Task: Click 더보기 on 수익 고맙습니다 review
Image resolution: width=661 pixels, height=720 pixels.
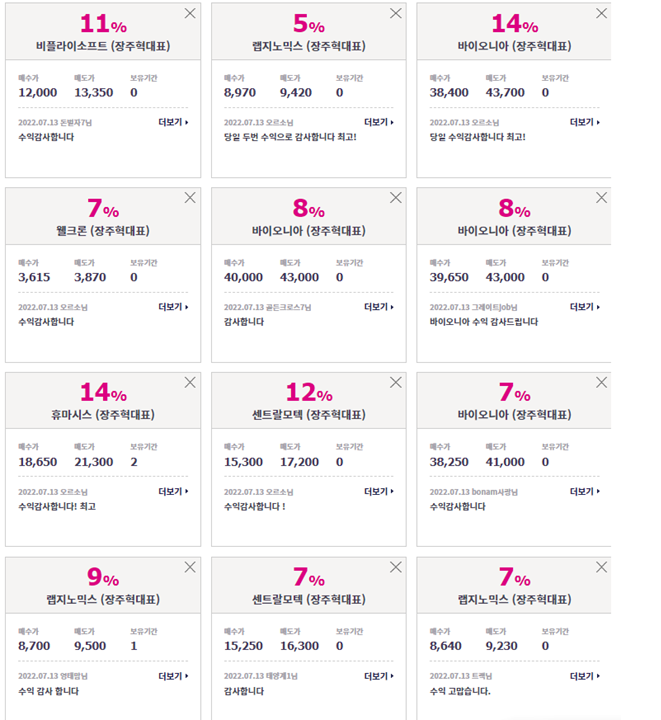Action: (585, 676)
